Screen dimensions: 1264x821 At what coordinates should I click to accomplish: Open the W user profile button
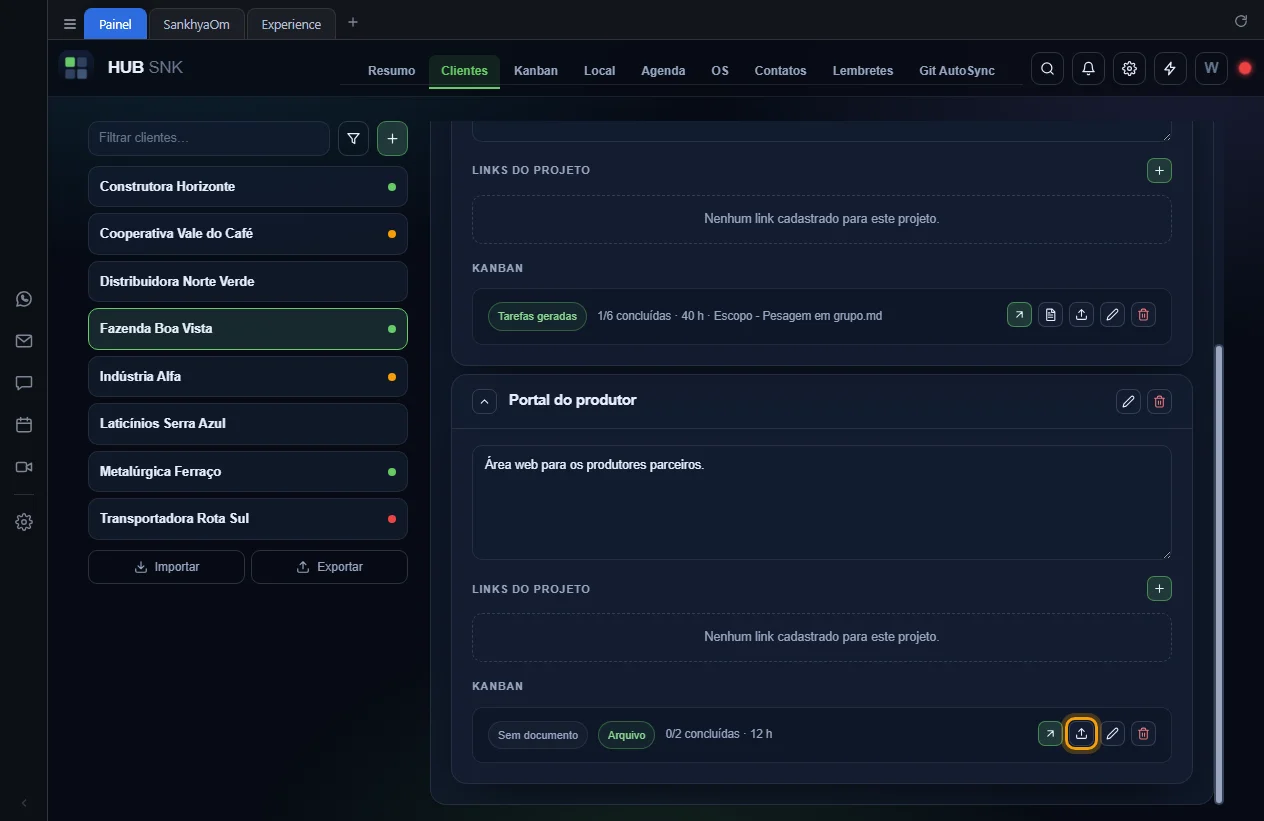tap(1211, 69)
